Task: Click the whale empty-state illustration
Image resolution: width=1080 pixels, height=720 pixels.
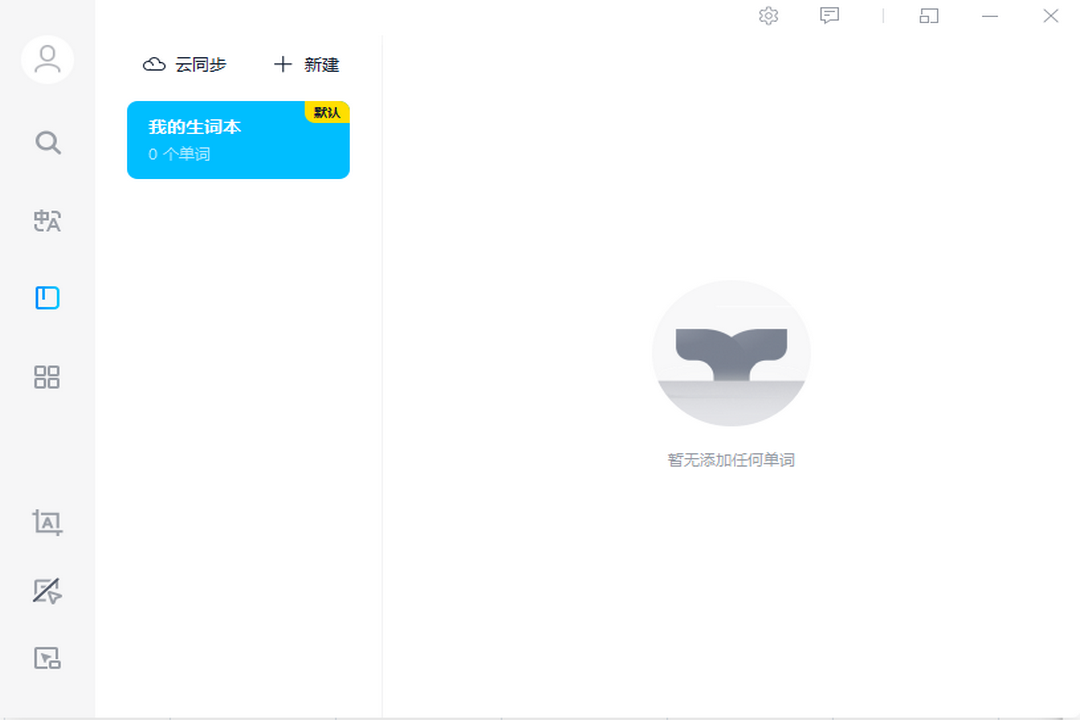Action: [x=731, y=353]
